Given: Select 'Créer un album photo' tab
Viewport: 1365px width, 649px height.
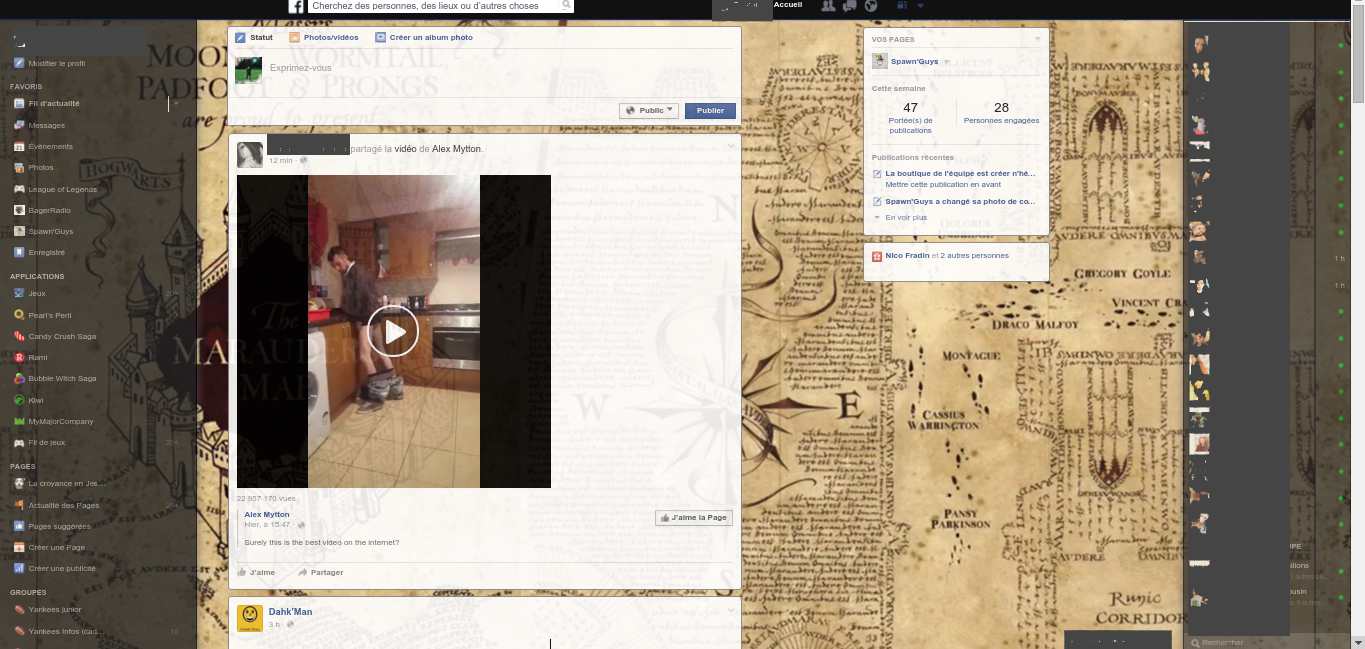Looking at the screenshot, I should click(x=424, y=37).
